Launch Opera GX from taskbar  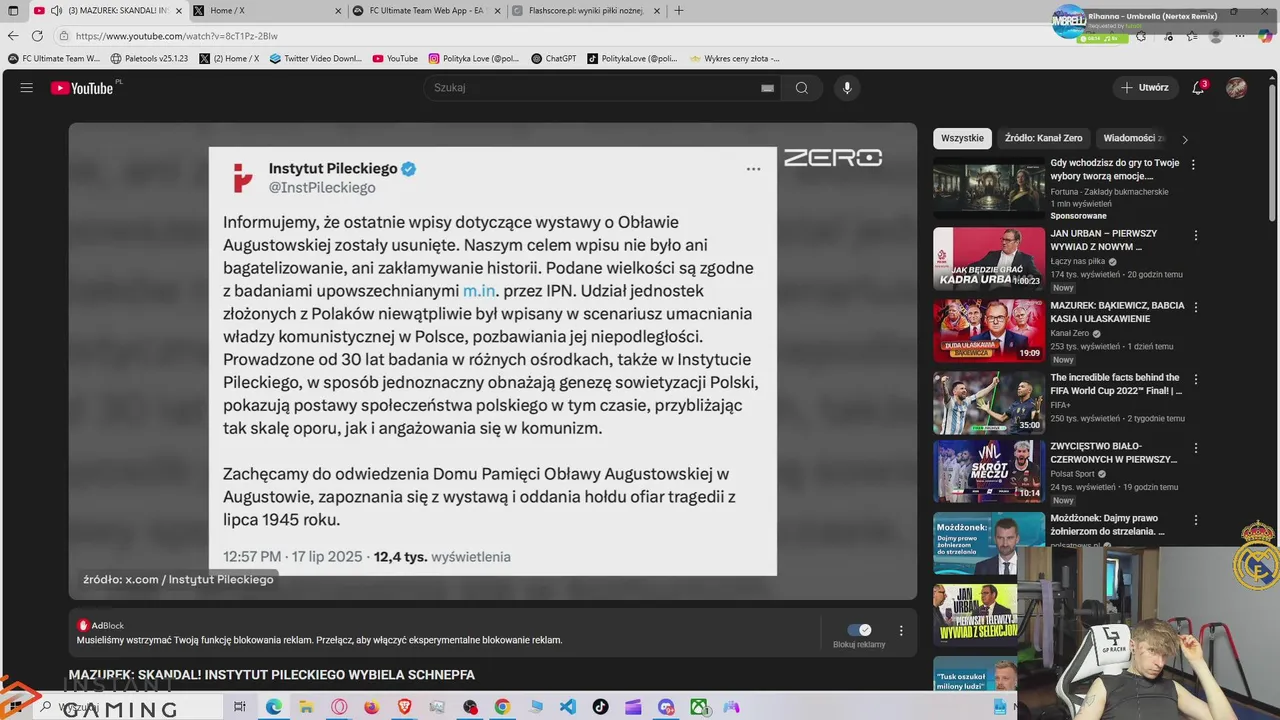coord(339,707)
